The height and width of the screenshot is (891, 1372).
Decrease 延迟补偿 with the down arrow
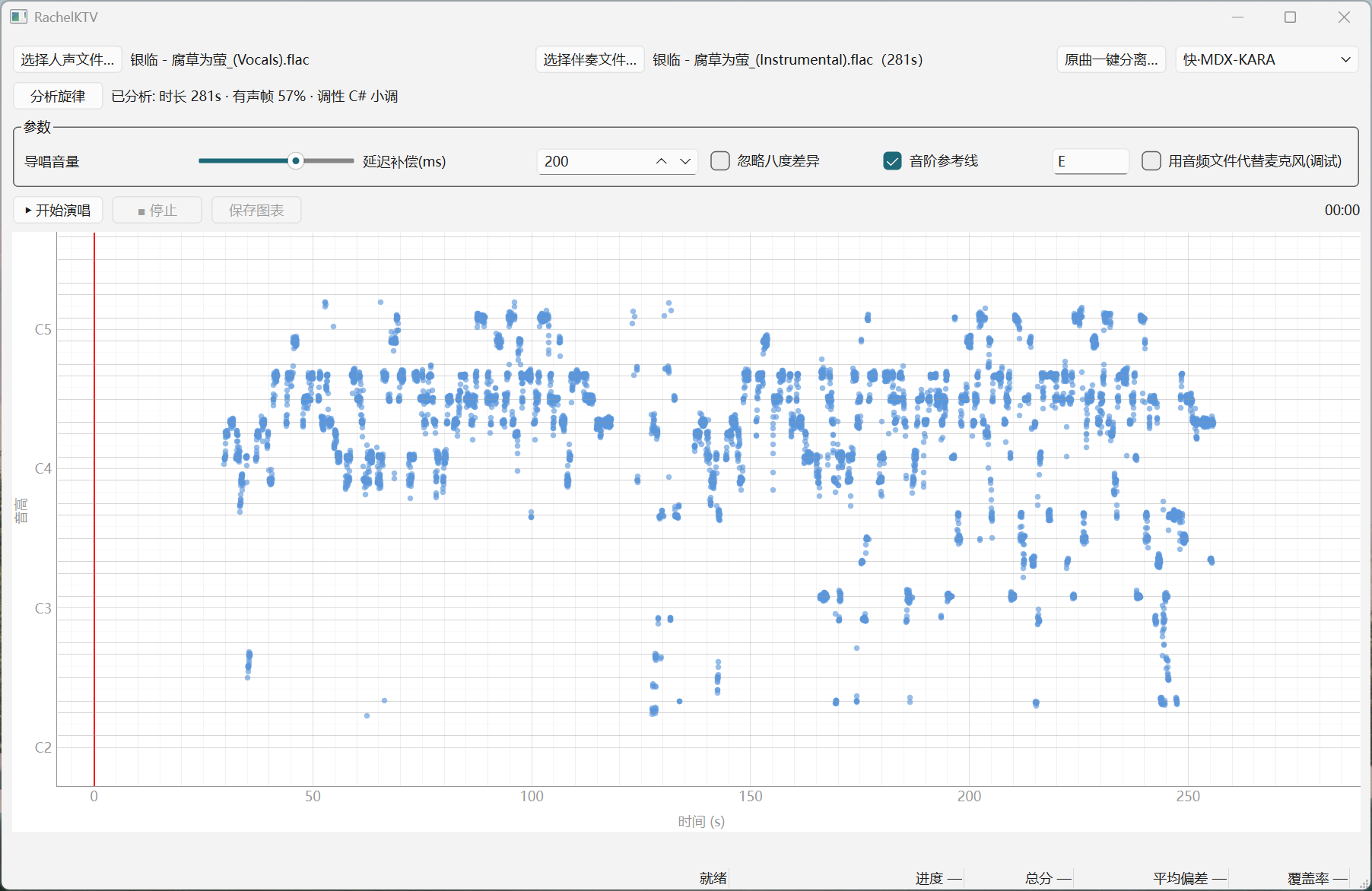[685, 161]
